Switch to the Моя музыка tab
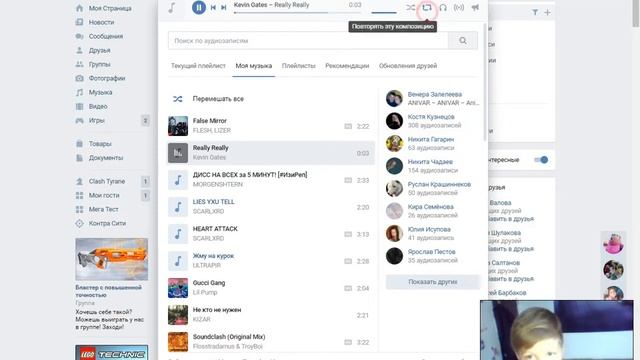This screenshot has width=640, height=360. (x=253, y=66)
